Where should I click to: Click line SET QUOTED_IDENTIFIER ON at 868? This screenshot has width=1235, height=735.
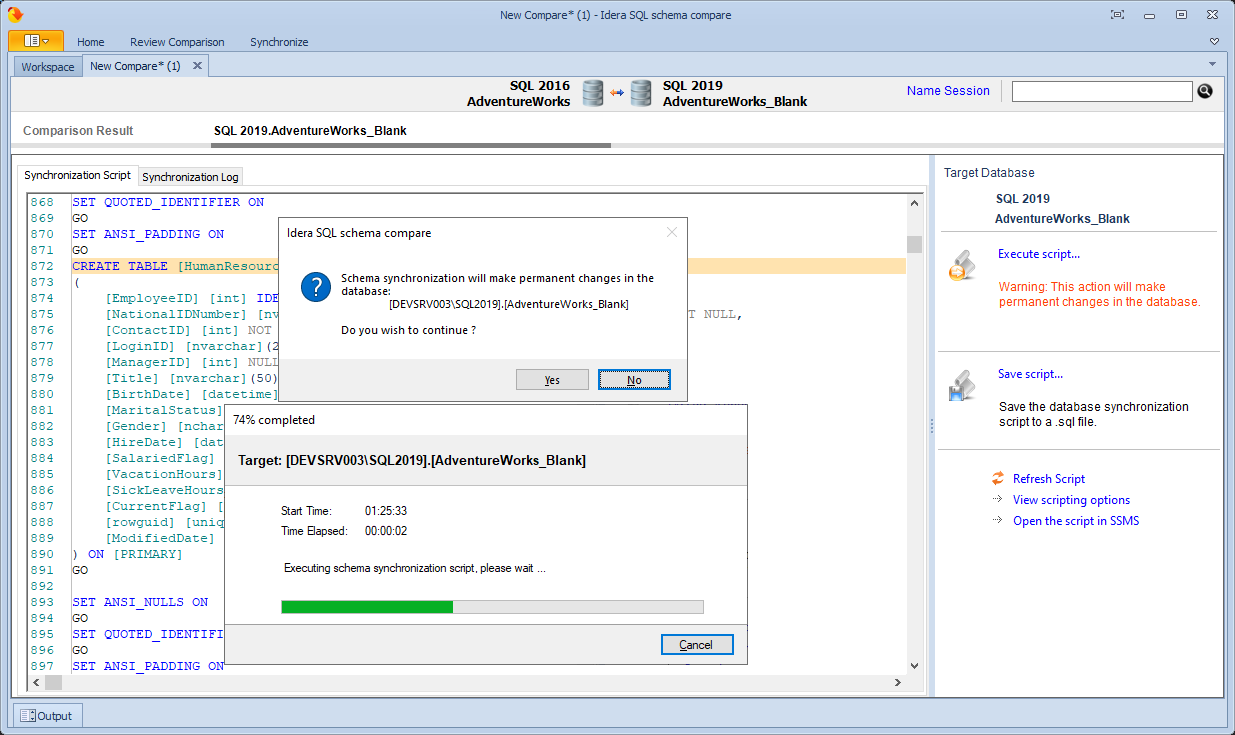coord(168,202)
